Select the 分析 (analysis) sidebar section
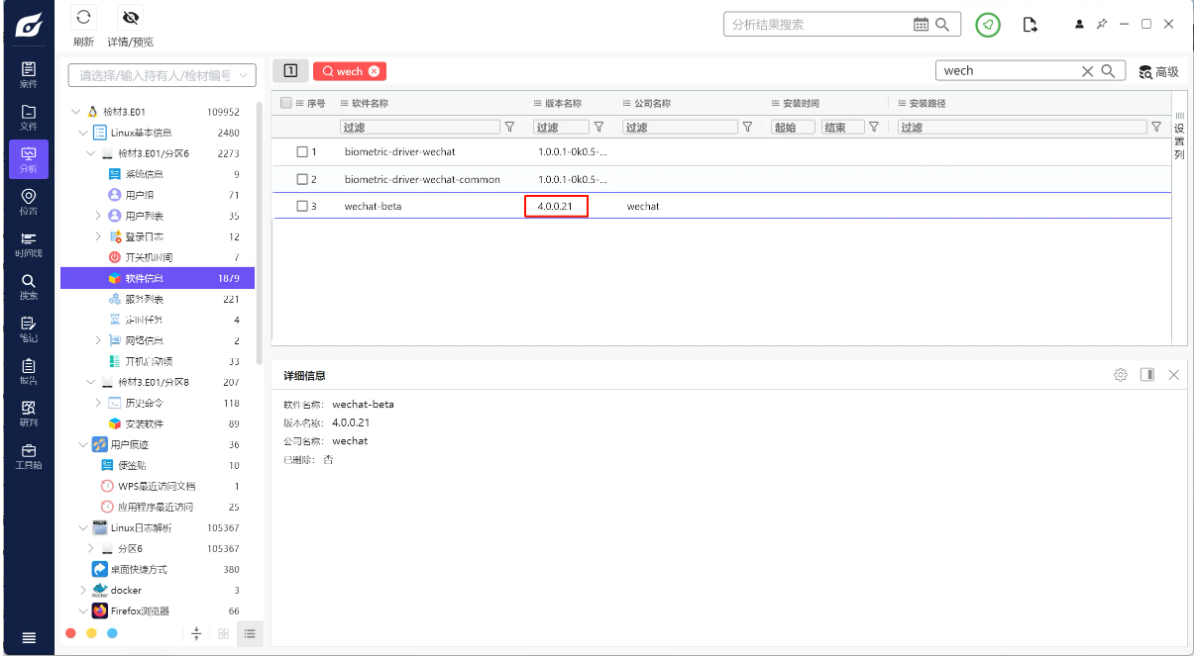The image size is (1196, 659). (28, 159)
